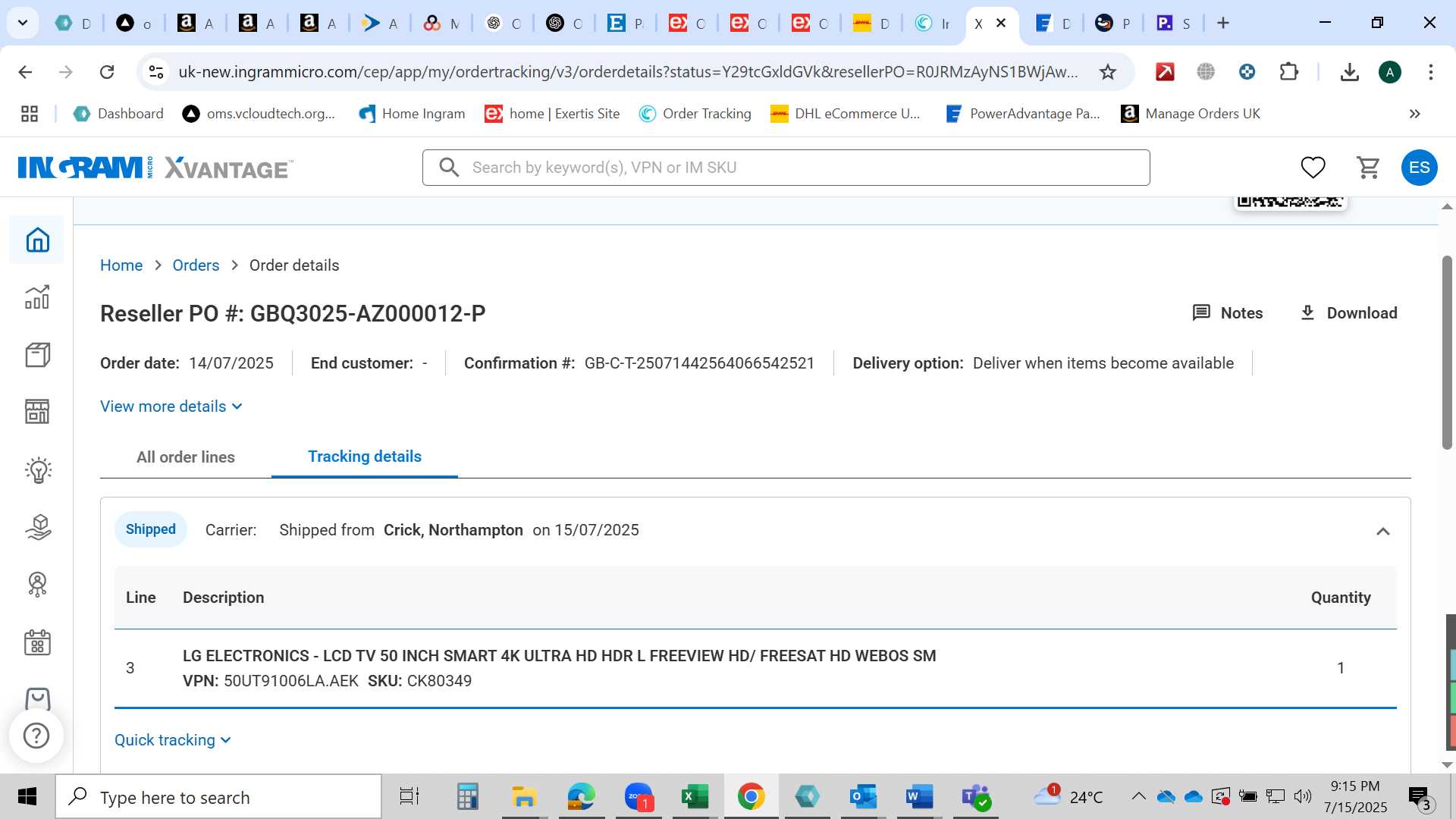This screenshot has height=819, width=1456.
Task: Click the product search input field
Action: pos(786,168)
